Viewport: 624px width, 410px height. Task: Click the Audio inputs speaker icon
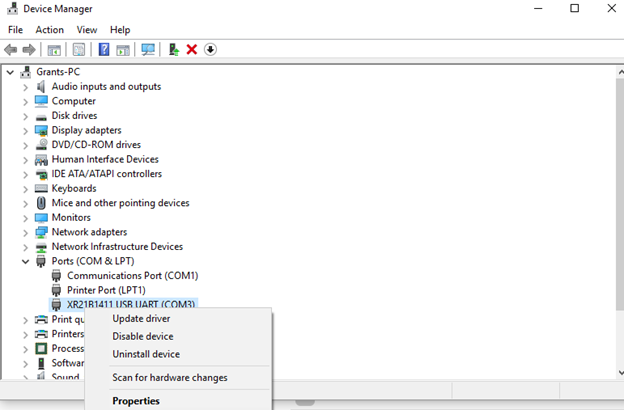click(41, 86)
